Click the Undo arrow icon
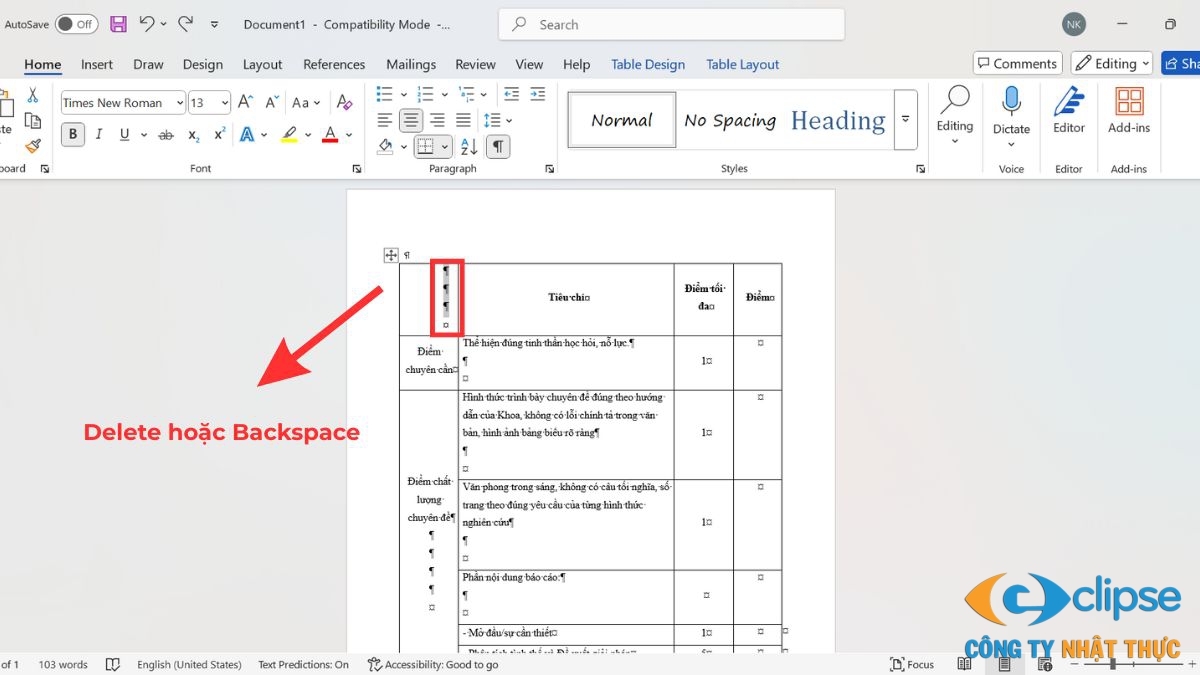 tap(147, 24)
